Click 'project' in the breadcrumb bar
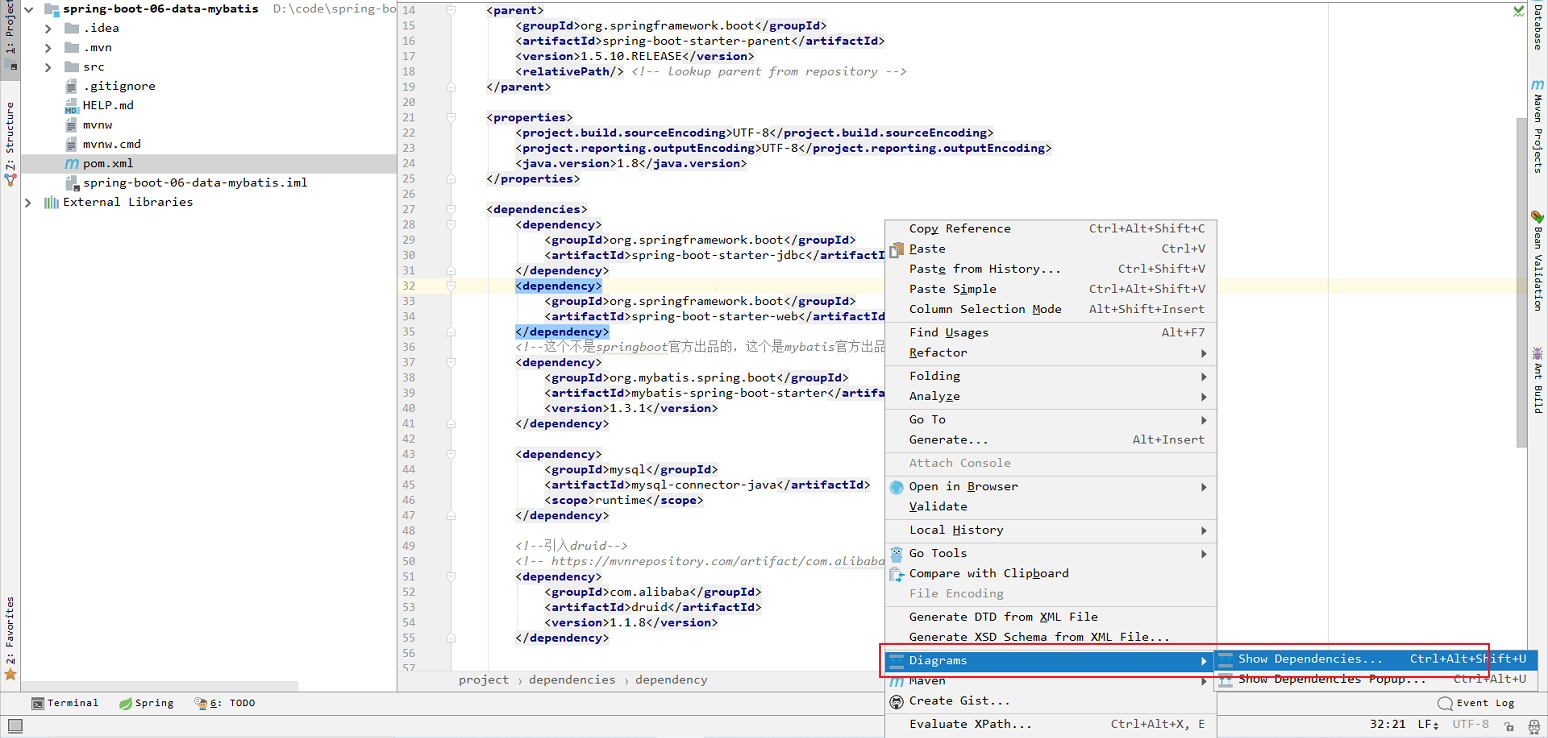1548x738 pixels. click(x=484, y=680)
